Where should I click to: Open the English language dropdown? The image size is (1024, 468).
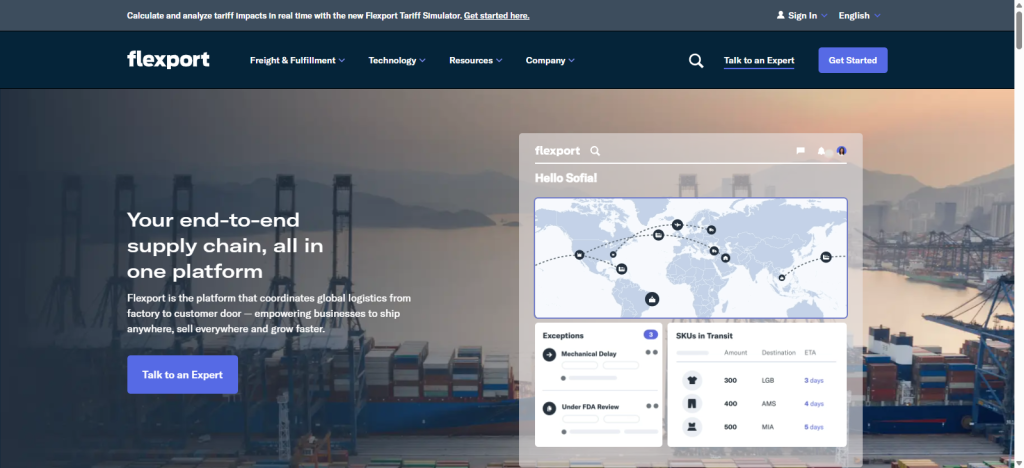pyautogui.click(x=859, y=16)
